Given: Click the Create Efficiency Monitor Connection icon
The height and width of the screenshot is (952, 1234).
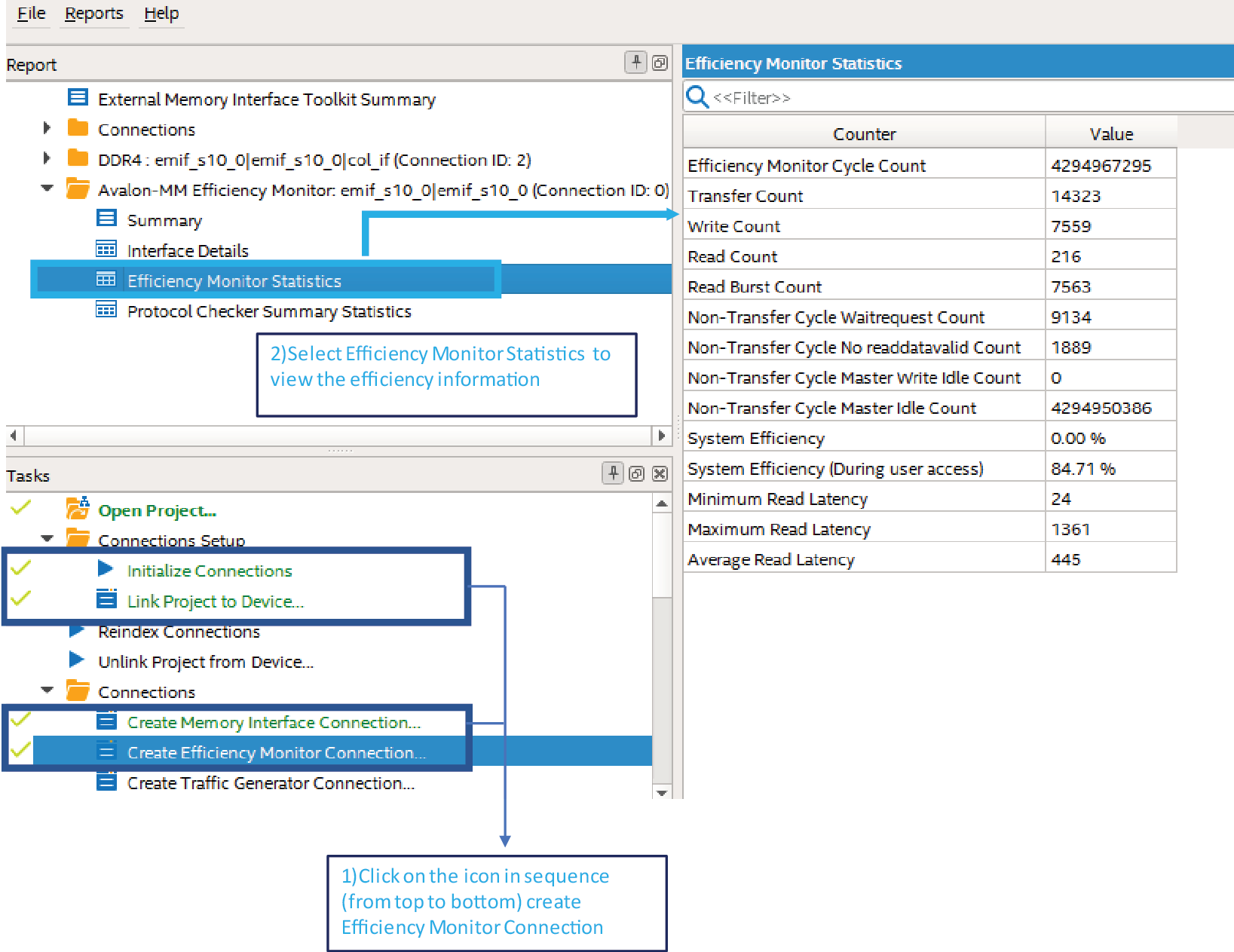Looking at the screenshot, I should click(106, 751).
